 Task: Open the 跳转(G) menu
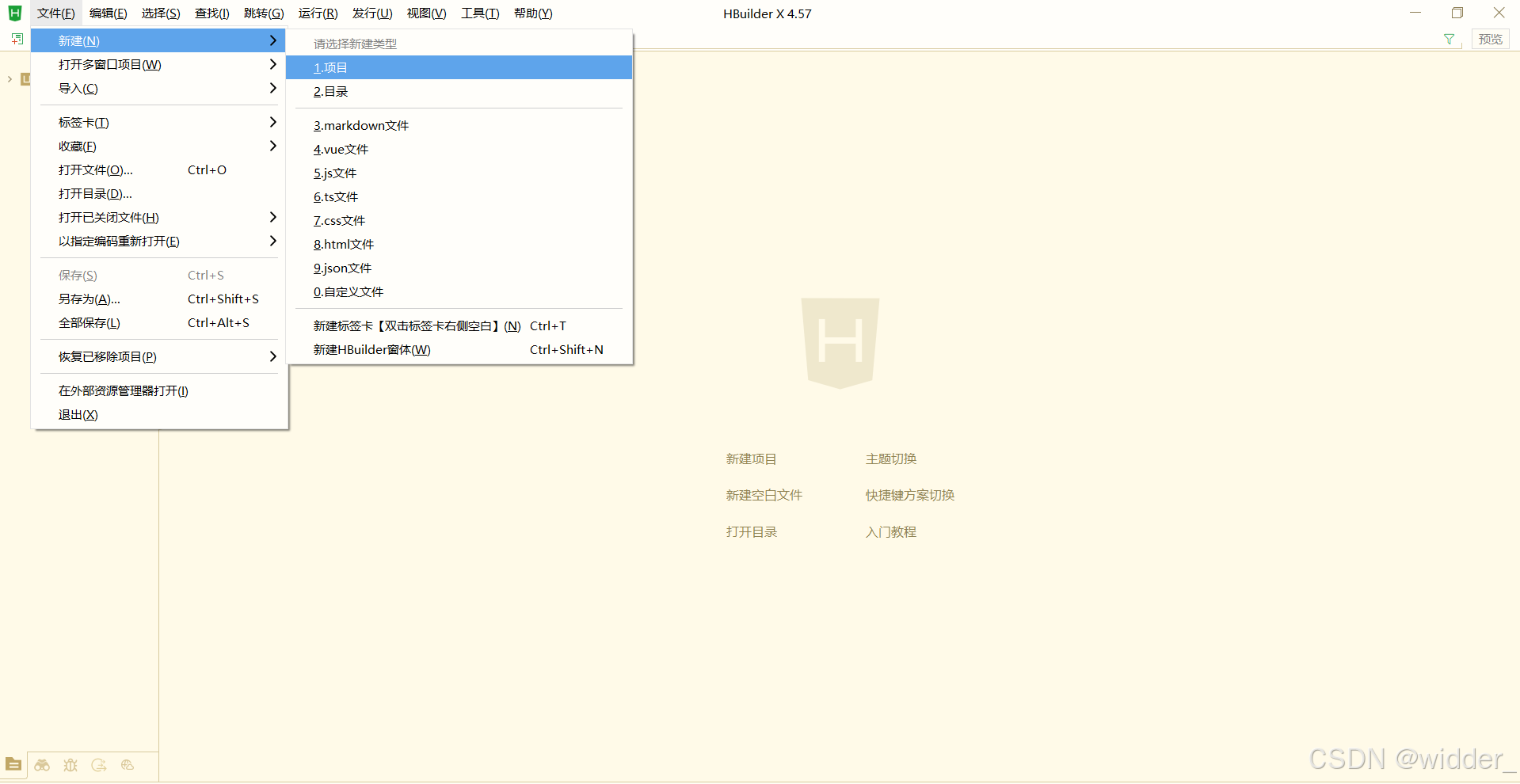pyautogui.click(x=264, y=13)
